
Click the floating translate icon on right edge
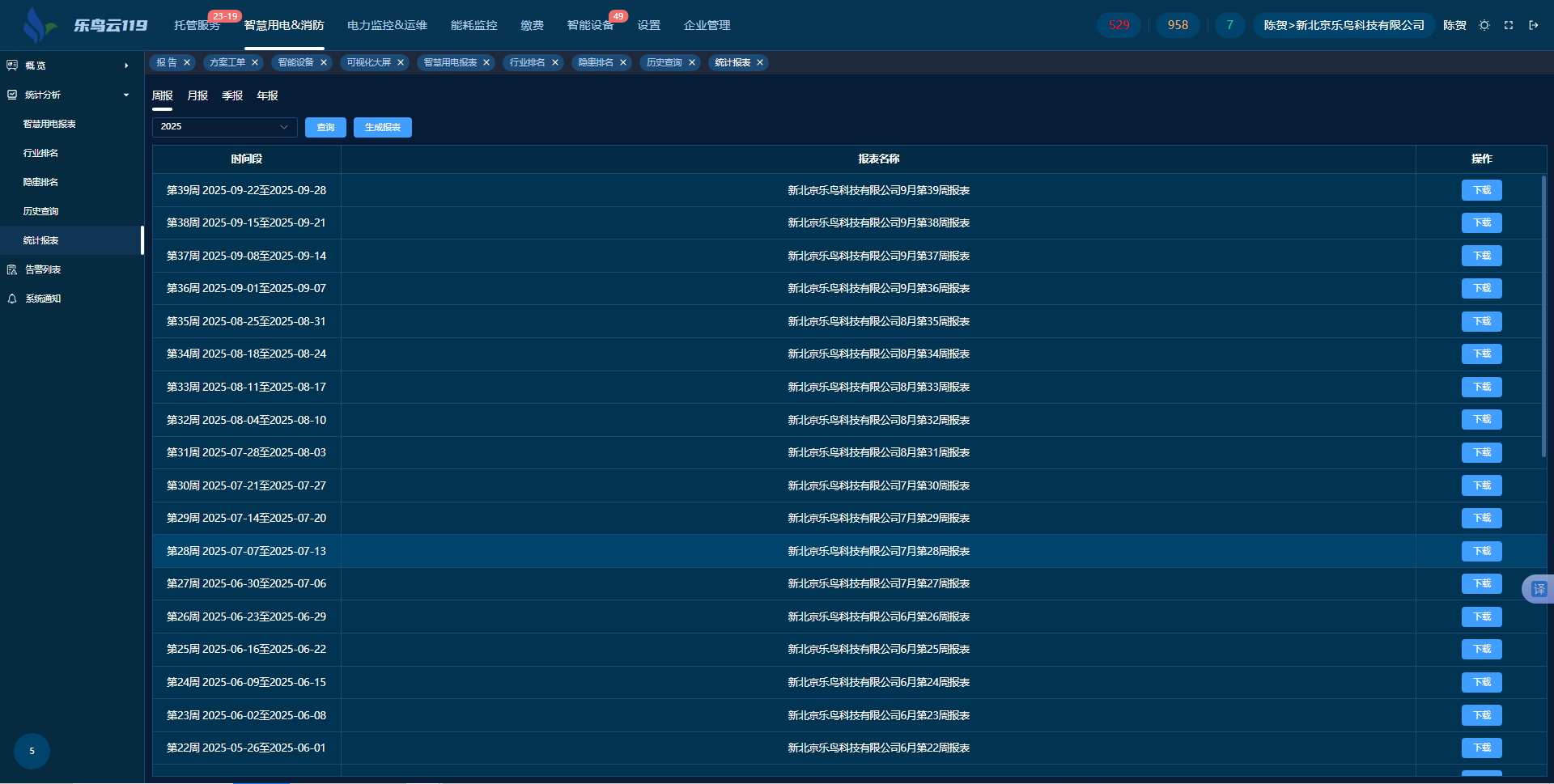[x=1538, y=589]
